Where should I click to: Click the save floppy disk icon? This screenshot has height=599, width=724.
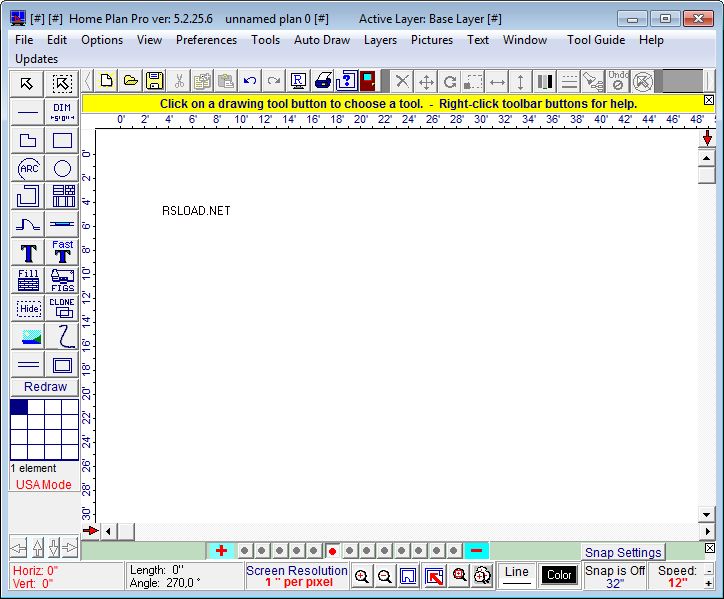tap(155, 82)
